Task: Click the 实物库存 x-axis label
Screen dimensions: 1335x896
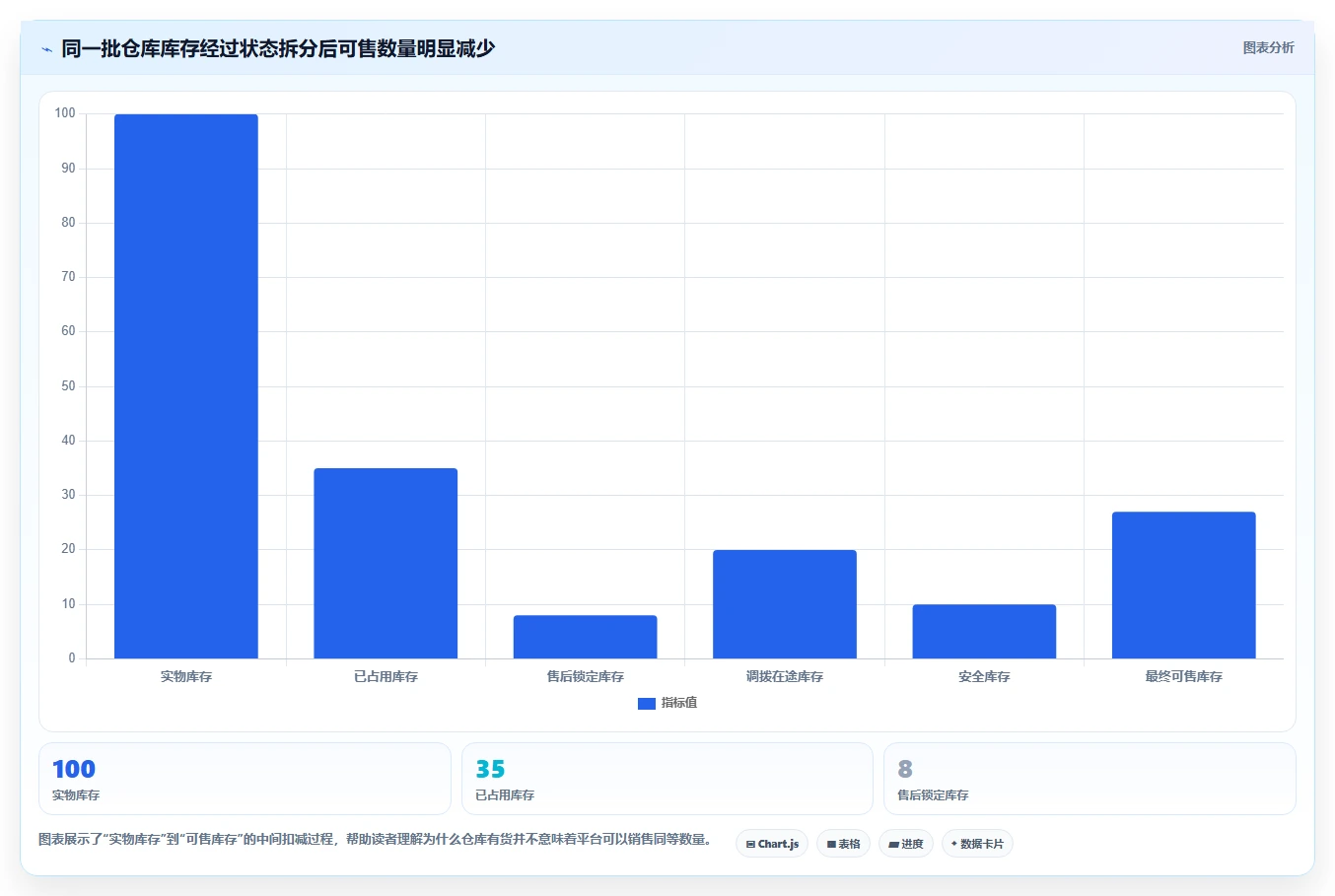Action: point(186,677)
